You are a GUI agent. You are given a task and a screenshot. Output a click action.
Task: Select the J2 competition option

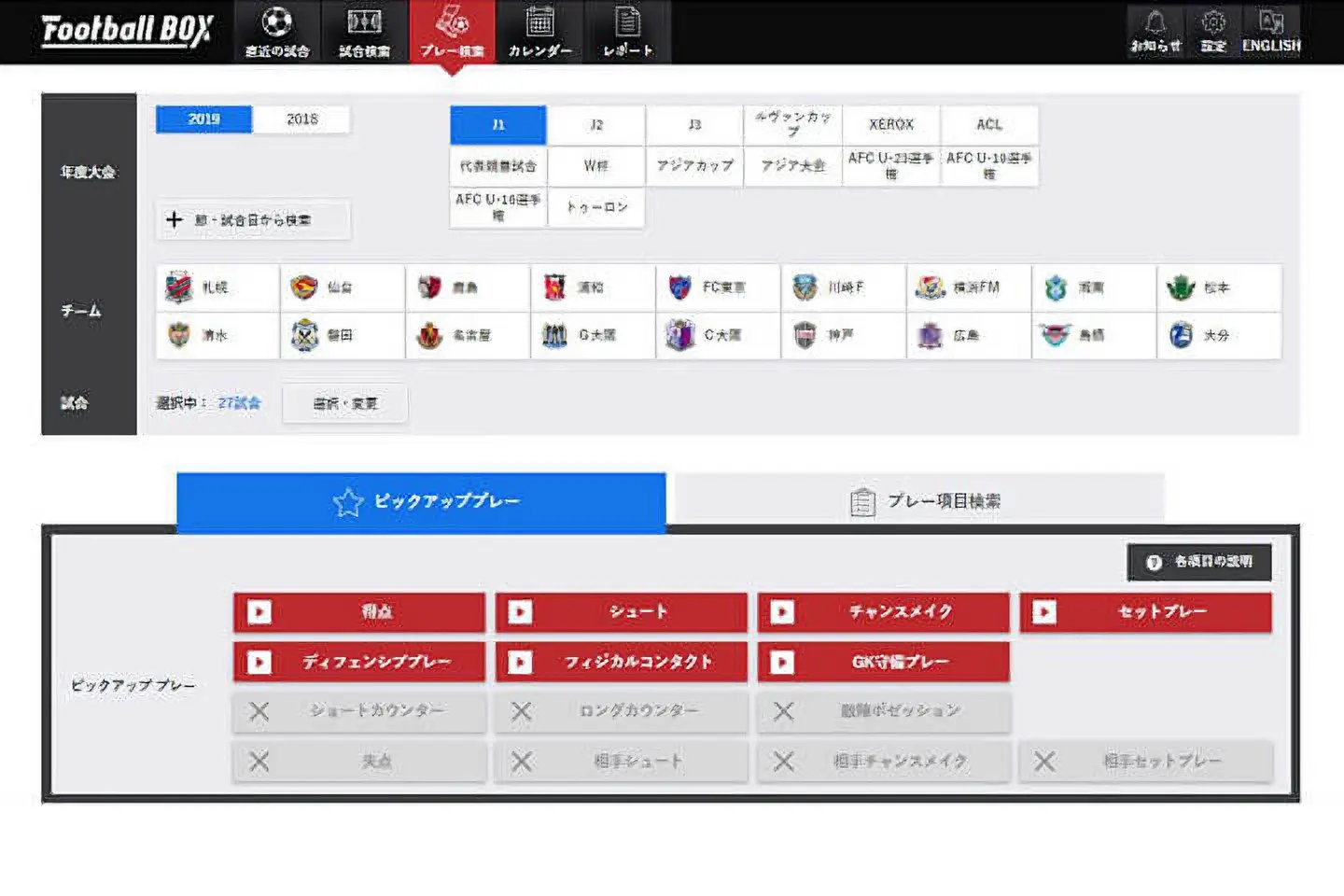click(596, 125)
